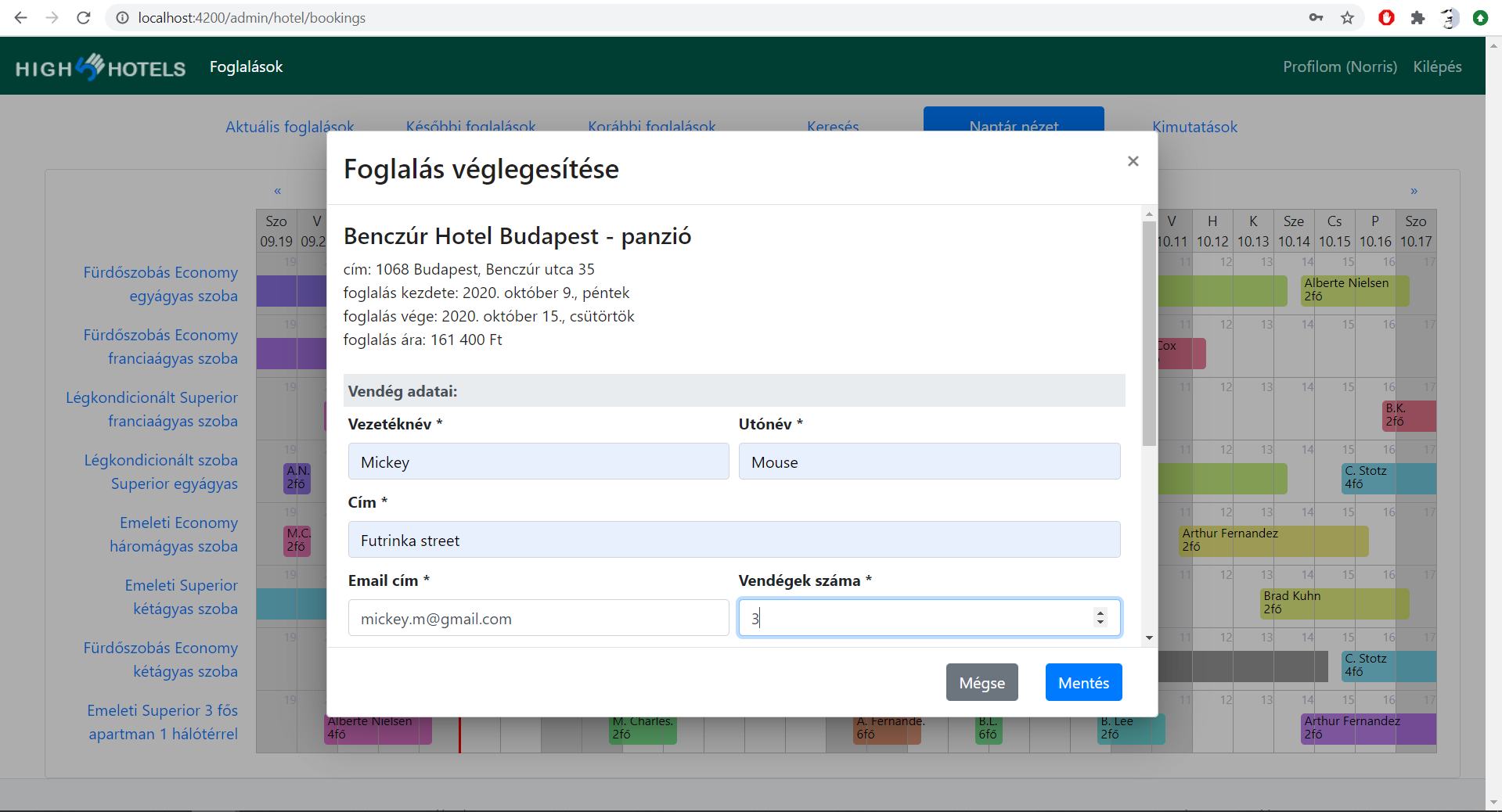
Task: Select the A.N. 2fő booking block
Action: [x=297, y=478]
